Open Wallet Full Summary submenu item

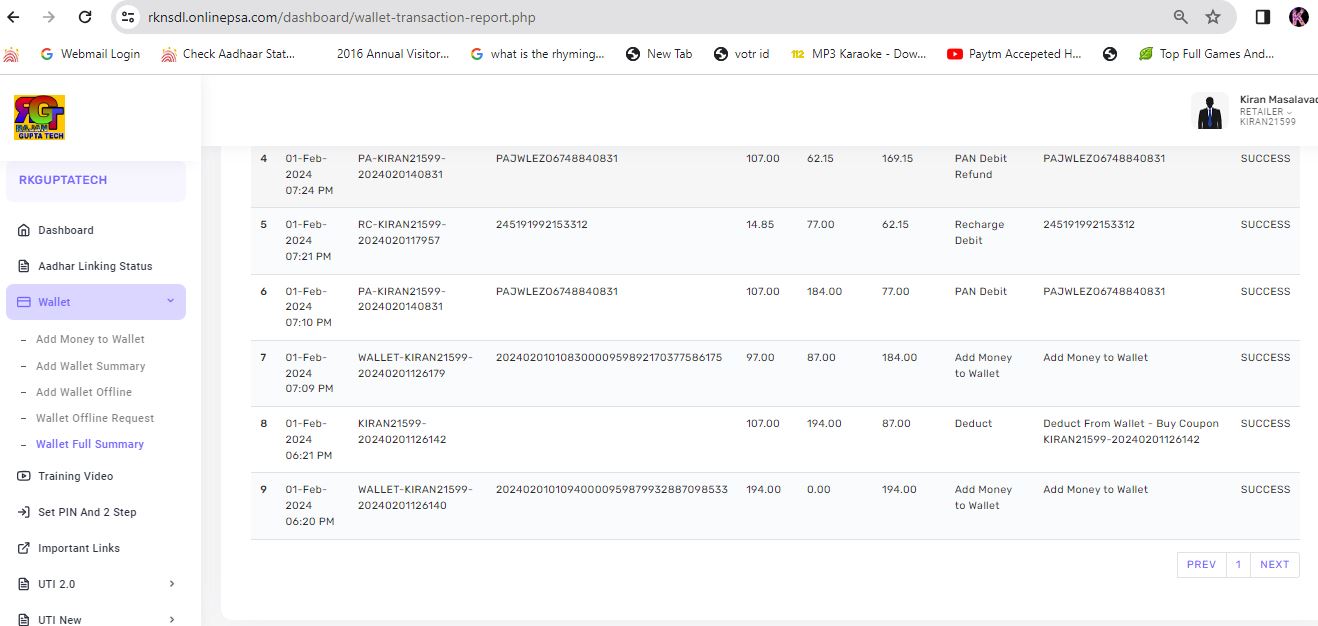tap(90, 444)
